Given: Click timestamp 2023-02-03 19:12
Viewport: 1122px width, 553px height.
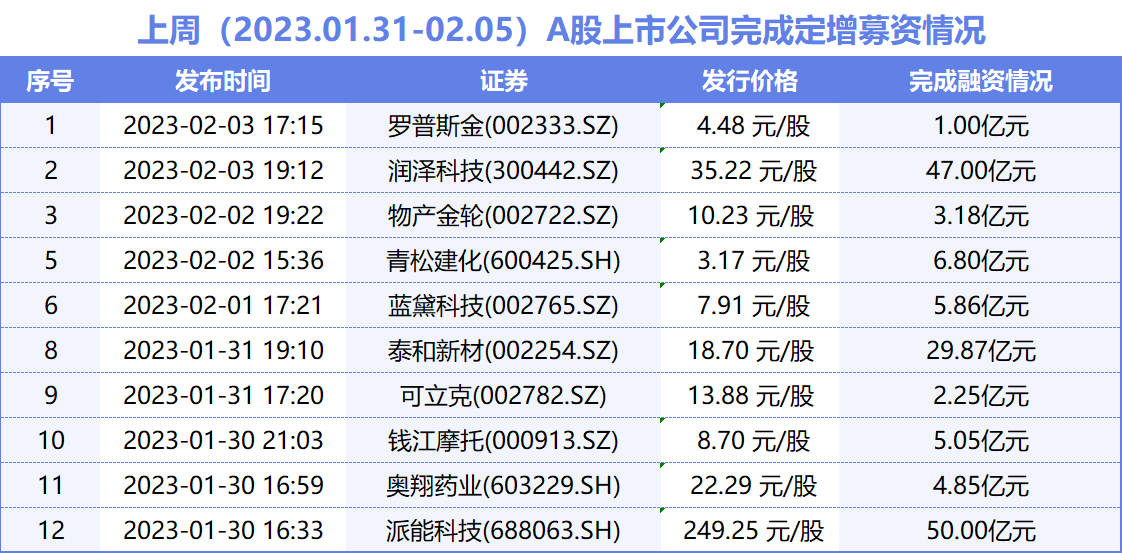Looking at the screenshot, I should 223,170.
